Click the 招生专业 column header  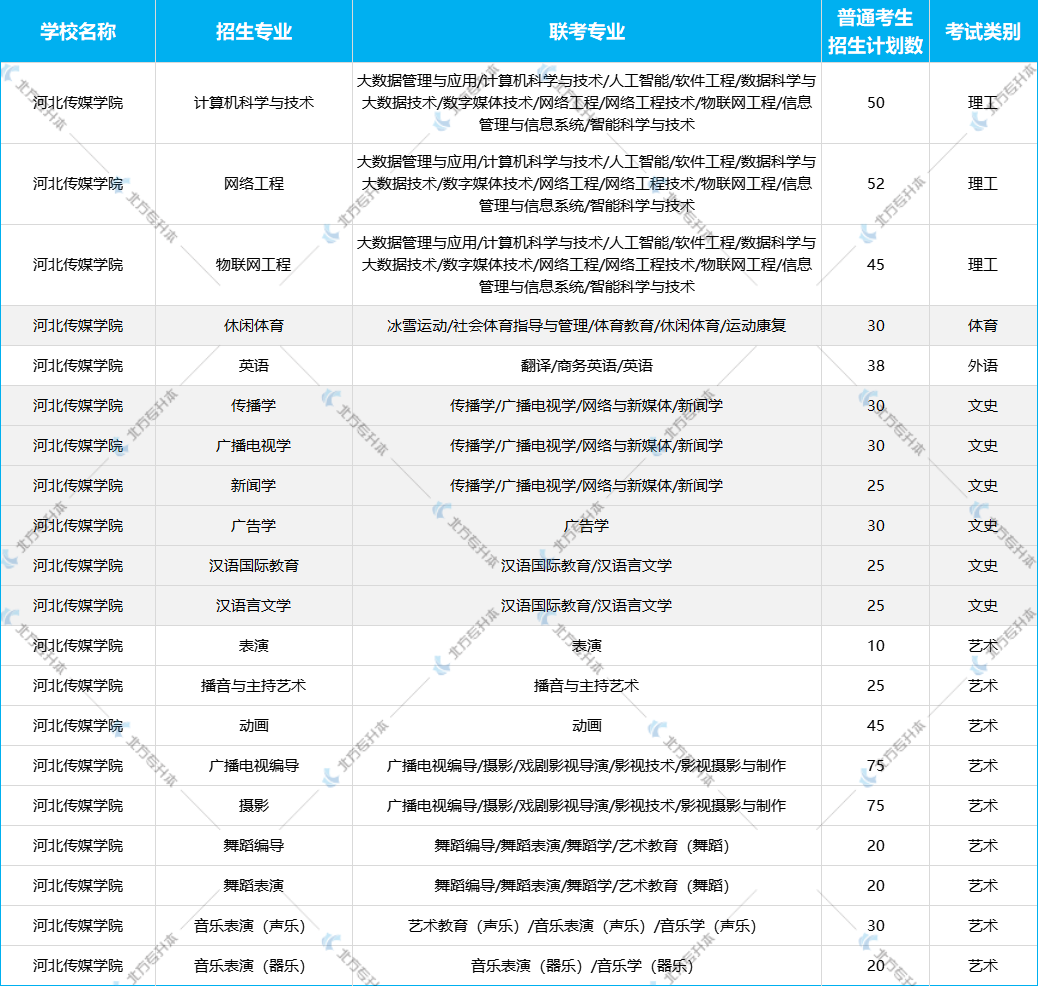tap(254, 31)
